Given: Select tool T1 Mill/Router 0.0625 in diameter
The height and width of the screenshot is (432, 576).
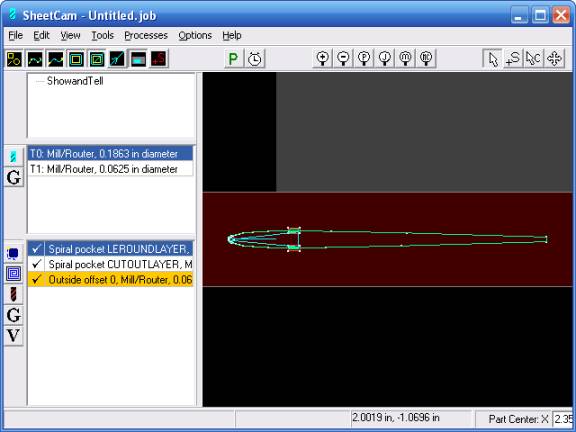Looking at the screenshot, I should coord(110,169).
